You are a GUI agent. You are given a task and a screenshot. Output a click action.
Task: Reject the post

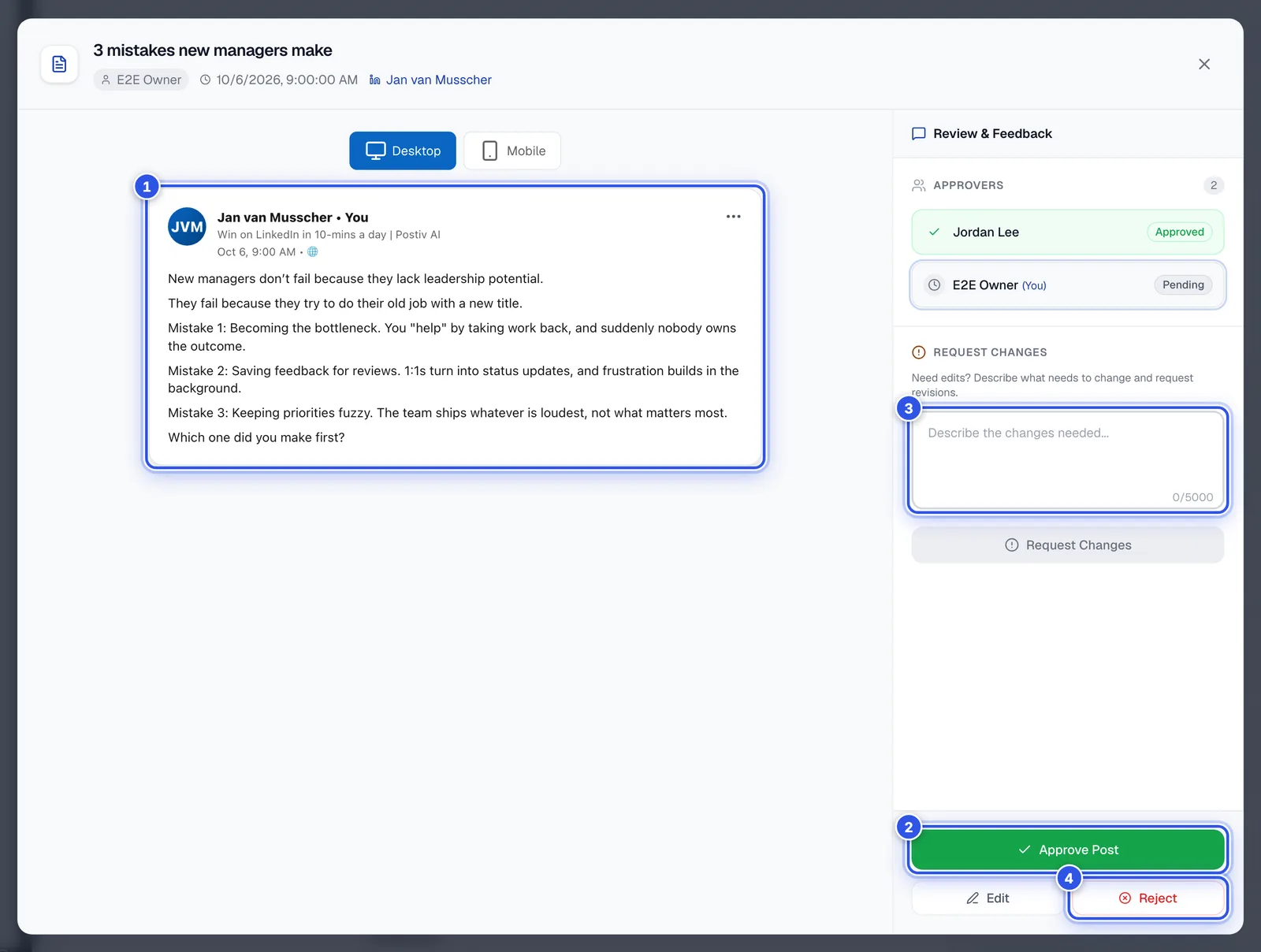[x=1148, y=898]
